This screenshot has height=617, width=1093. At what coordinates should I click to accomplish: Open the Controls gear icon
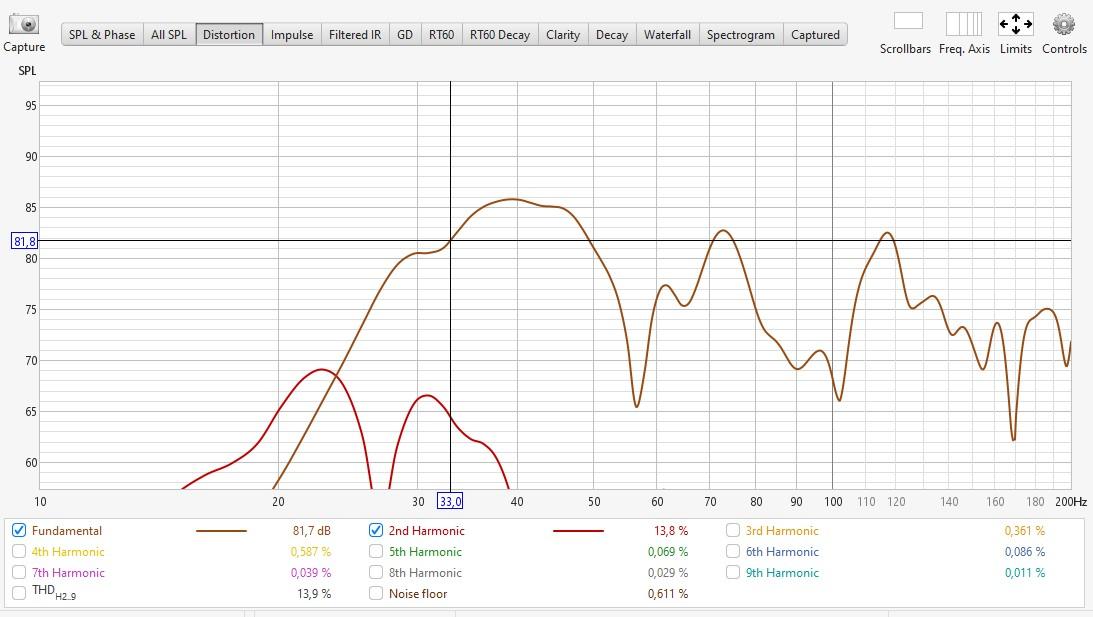[1064, 23]
